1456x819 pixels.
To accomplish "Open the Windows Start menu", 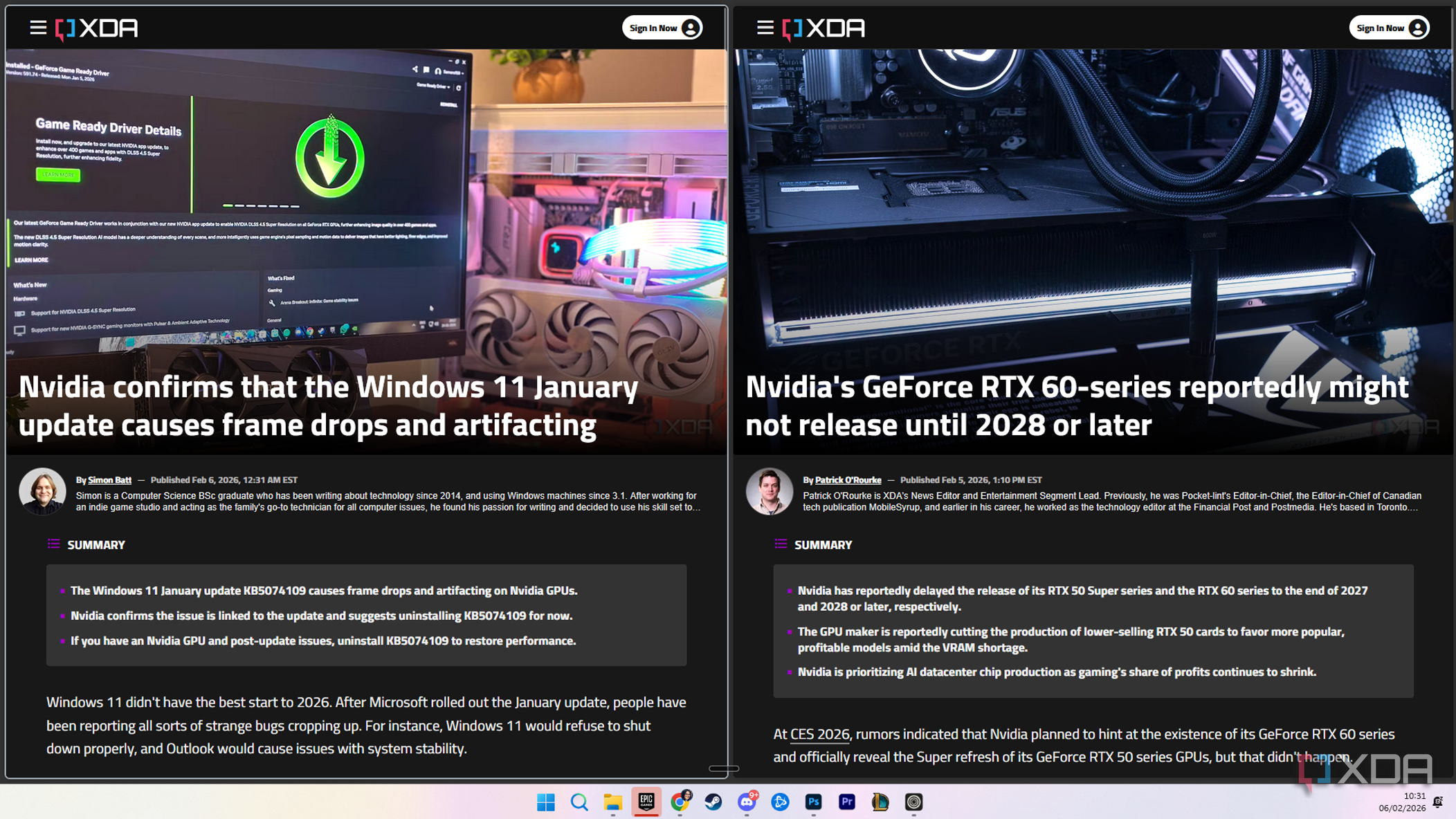I will (x=546, y=802).
